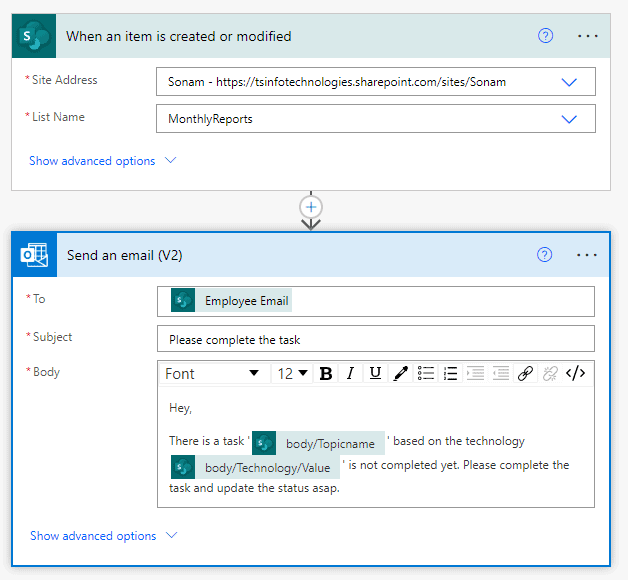Open help for Send an email (V2)
Image resolution: width=628 pixels, height=580 pixels.
[544, 255]
